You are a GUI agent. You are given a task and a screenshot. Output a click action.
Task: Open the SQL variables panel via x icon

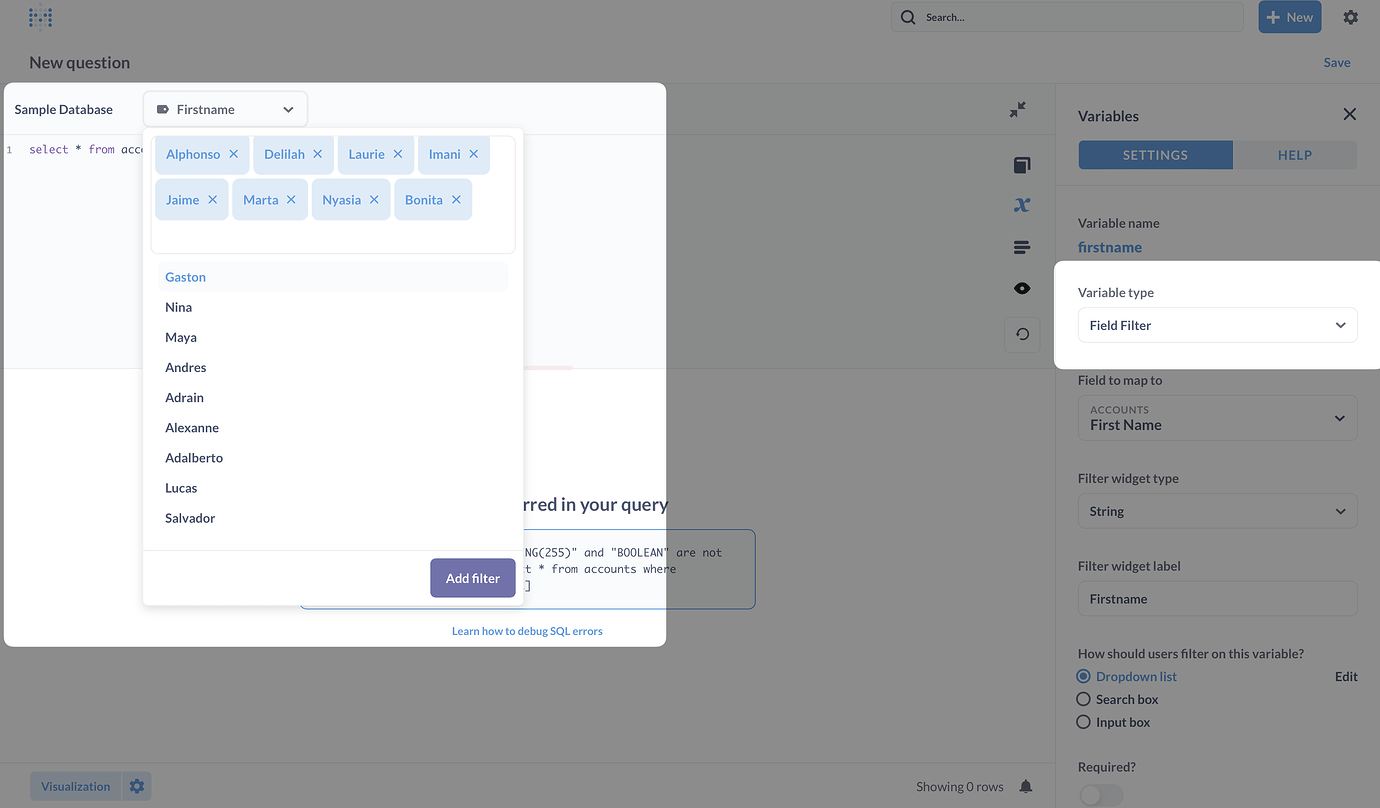[x=1021, y=205]
